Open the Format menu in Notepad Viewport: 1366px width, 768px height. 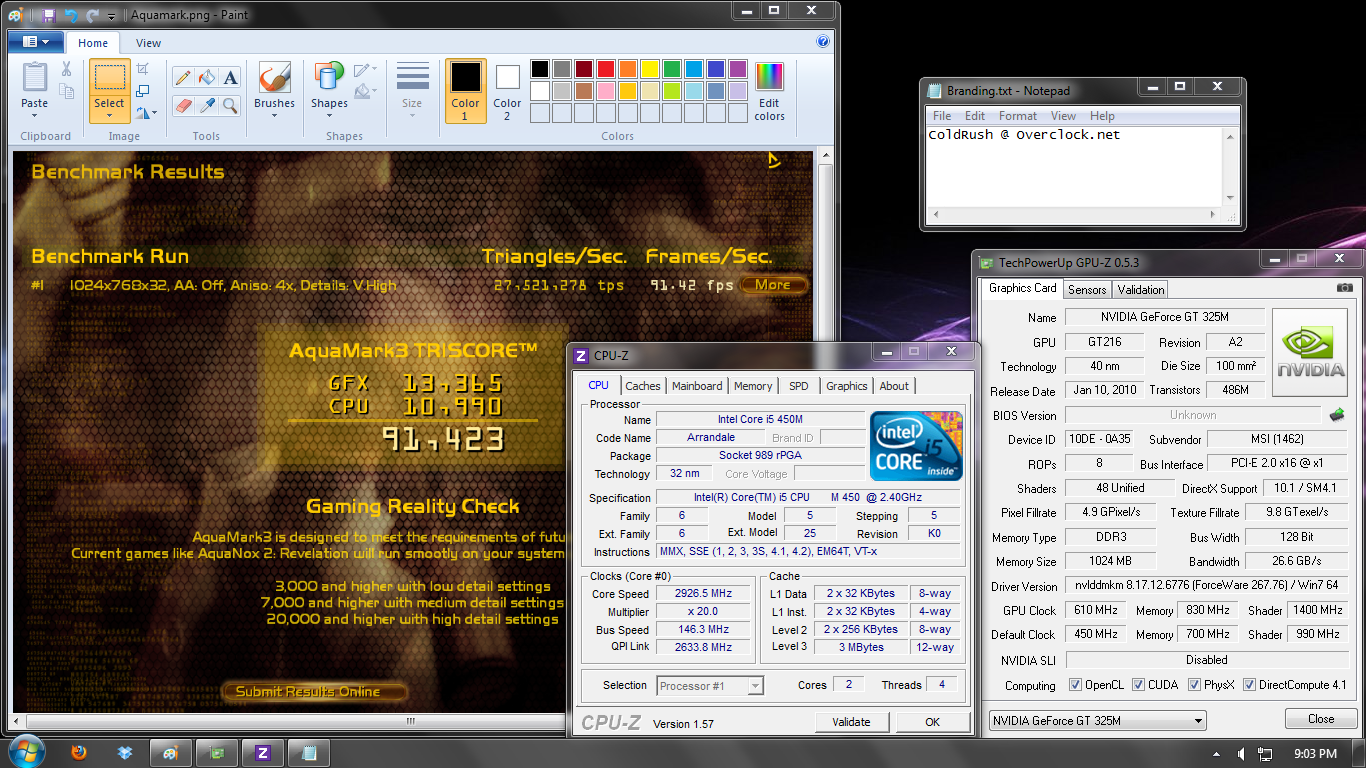[x=1018, y=116]
